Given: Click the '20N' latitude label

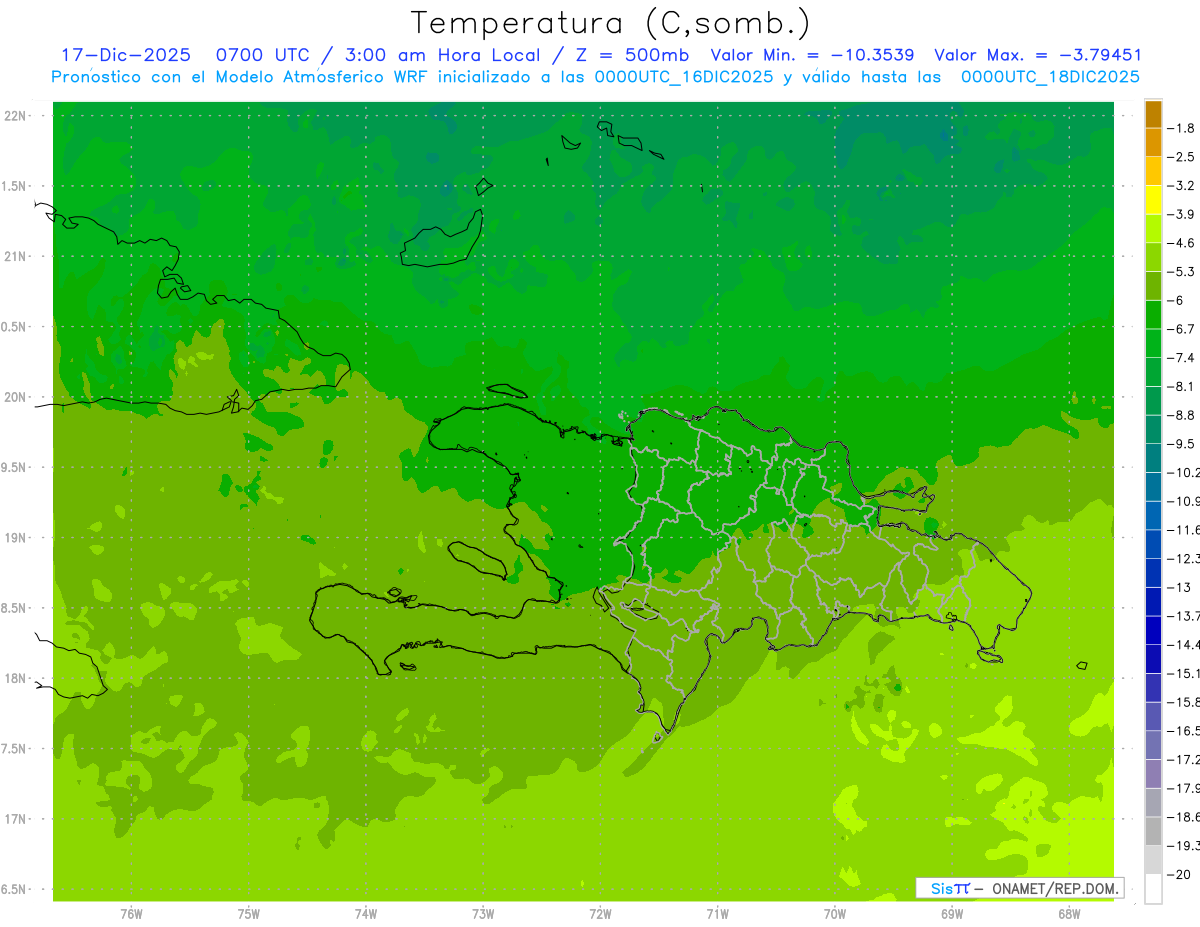Looking at the screenshot, I should [15, 397].
